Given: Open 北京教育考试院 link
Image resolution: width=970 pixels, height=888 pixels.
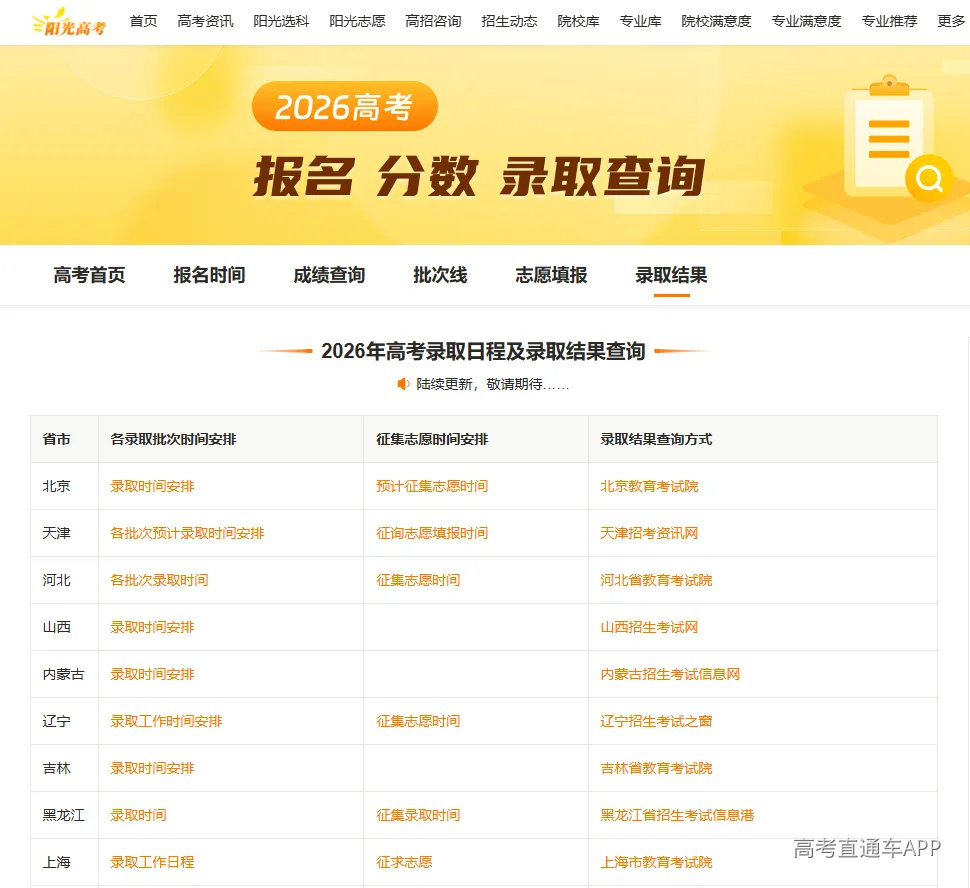Looking at the screenshot, I should point(649,486).
